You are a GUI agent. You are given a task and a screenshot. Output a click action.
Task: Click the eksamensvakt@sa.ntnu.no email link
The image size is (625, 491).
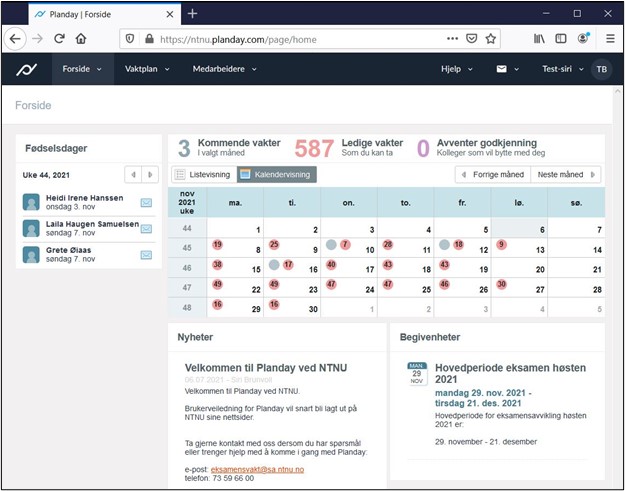[x=257, y=469]
